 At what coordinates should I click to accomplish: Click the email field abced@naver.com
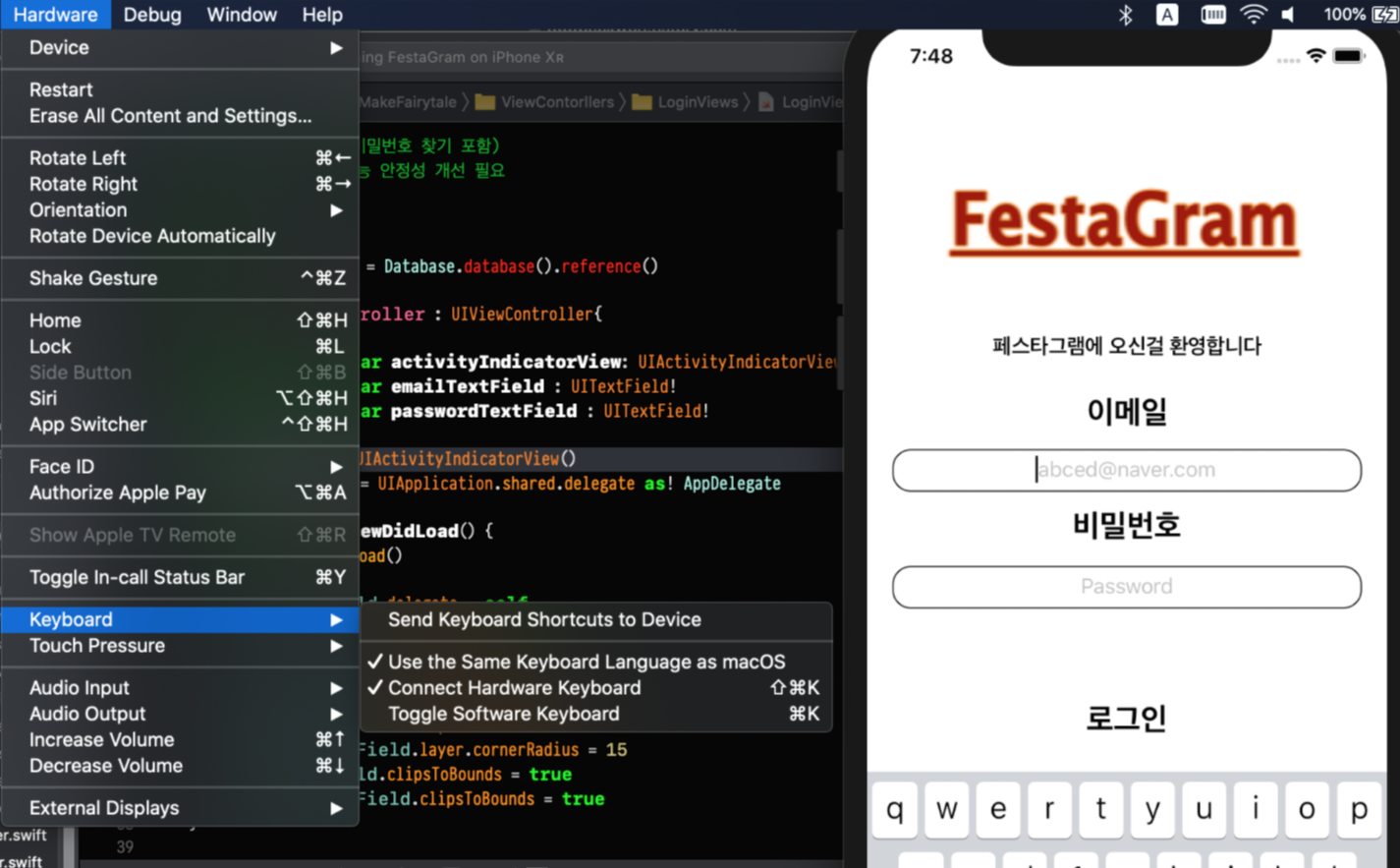pos(1126,470)
